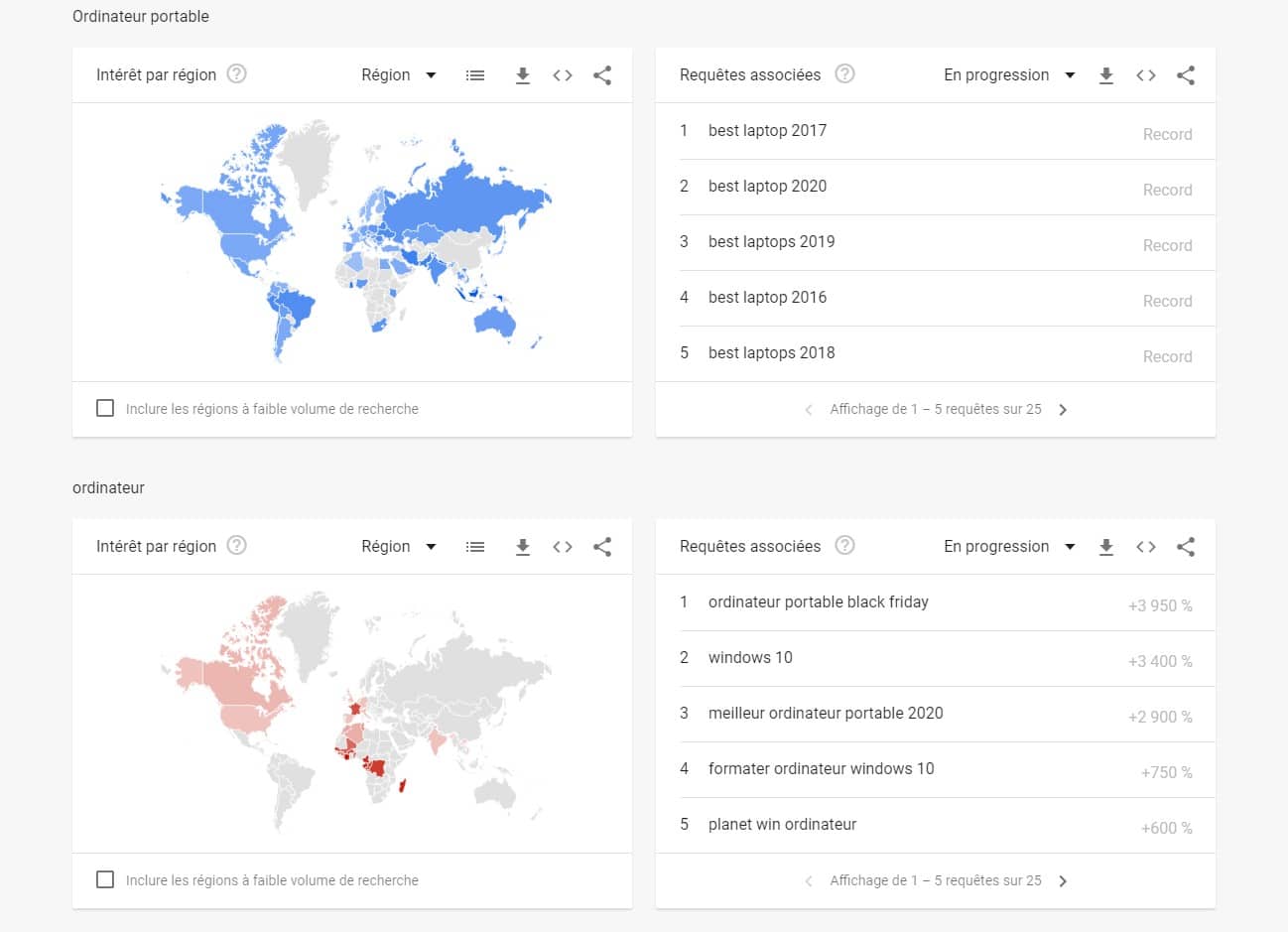
Task: Go to previous page of ordinateur queries
Action: (x=809, y=881)
